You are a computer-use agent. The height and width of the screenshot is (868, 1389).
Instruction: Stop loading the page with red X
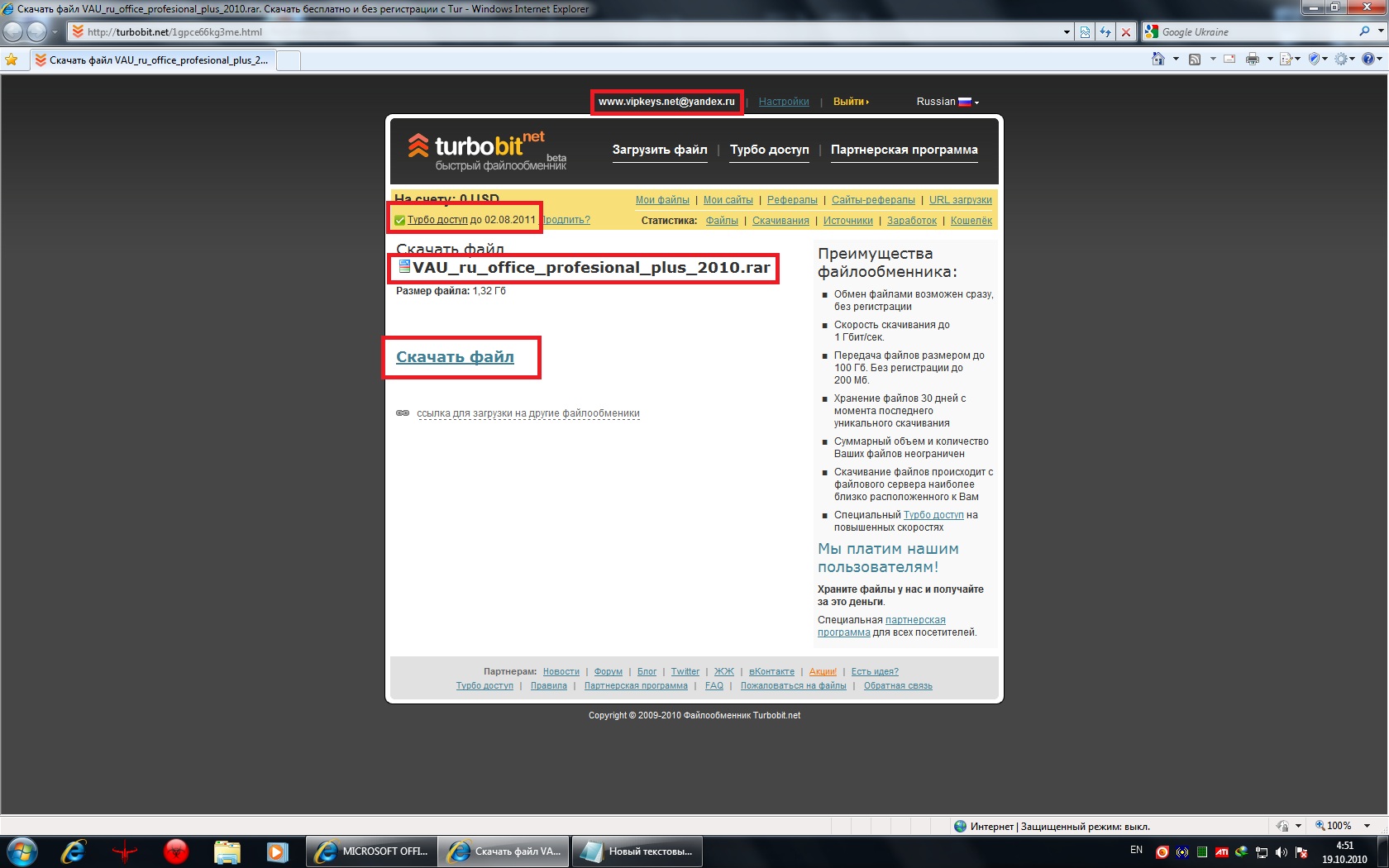(x=1125, y=32)
